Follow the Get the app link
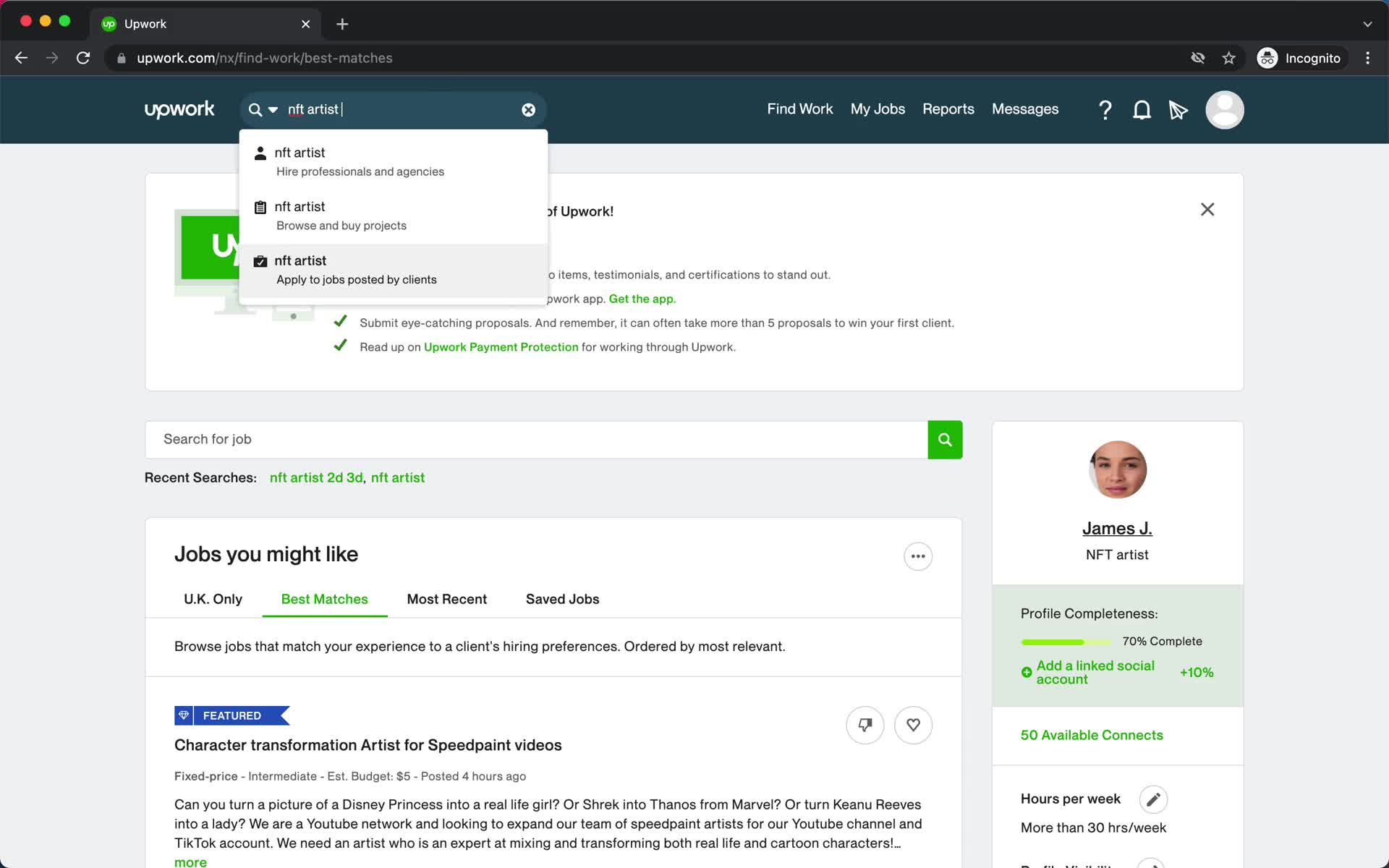 pyautogui.click(x=642, y=299)
